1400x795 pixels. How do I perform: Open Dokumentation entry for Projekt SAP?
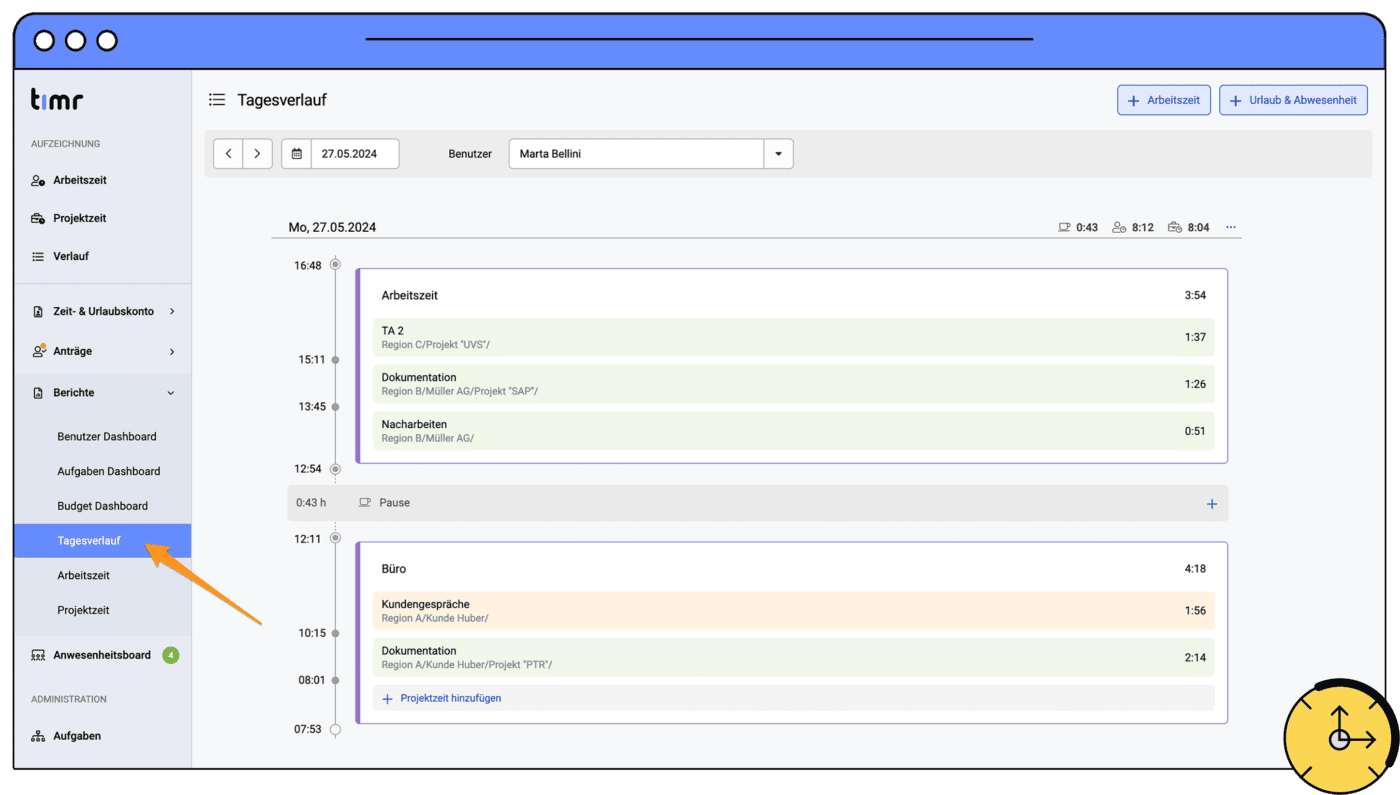click(x=794, y=384)
